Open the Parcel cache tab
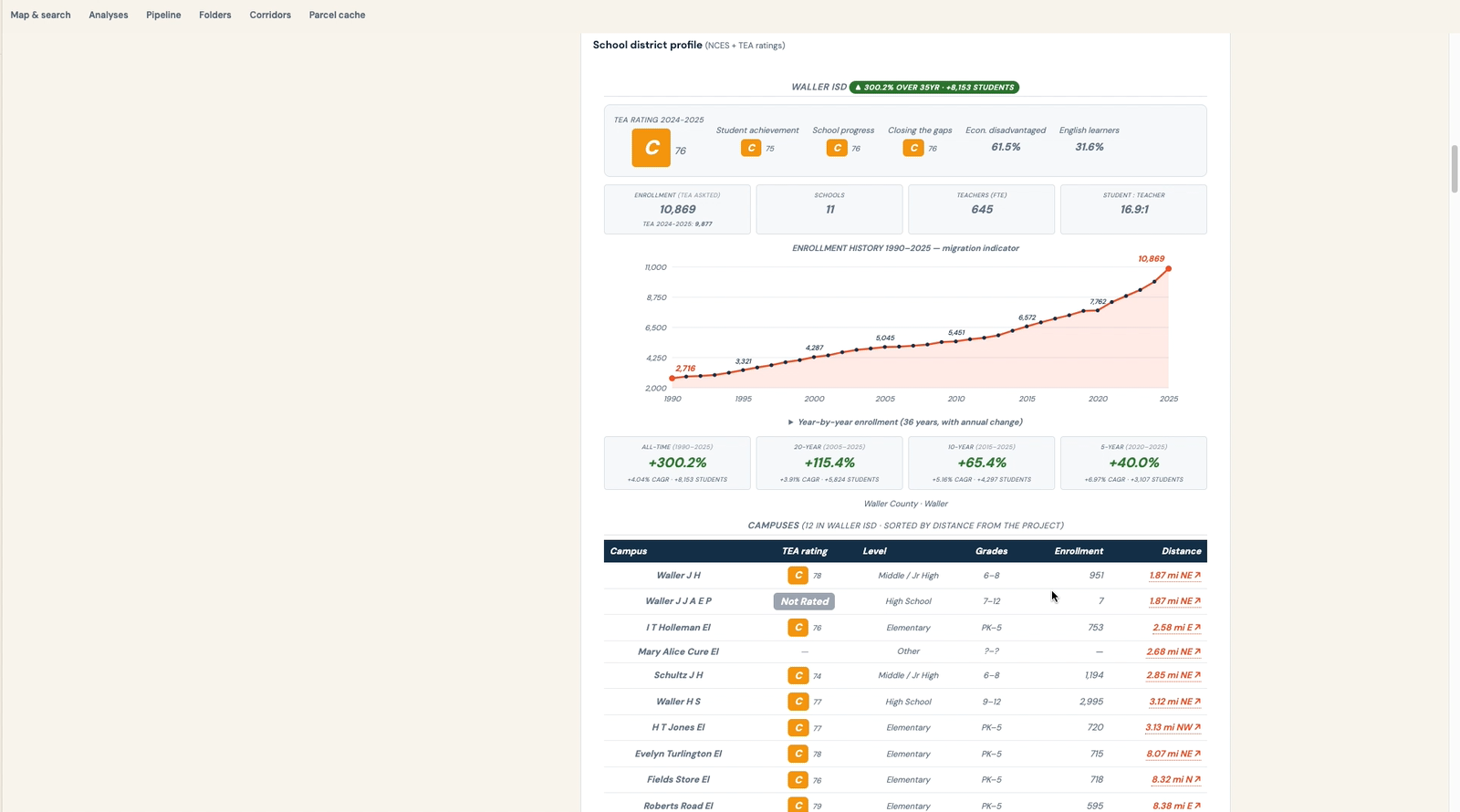This screenshot has height=812, width=1460. (337, 15)
